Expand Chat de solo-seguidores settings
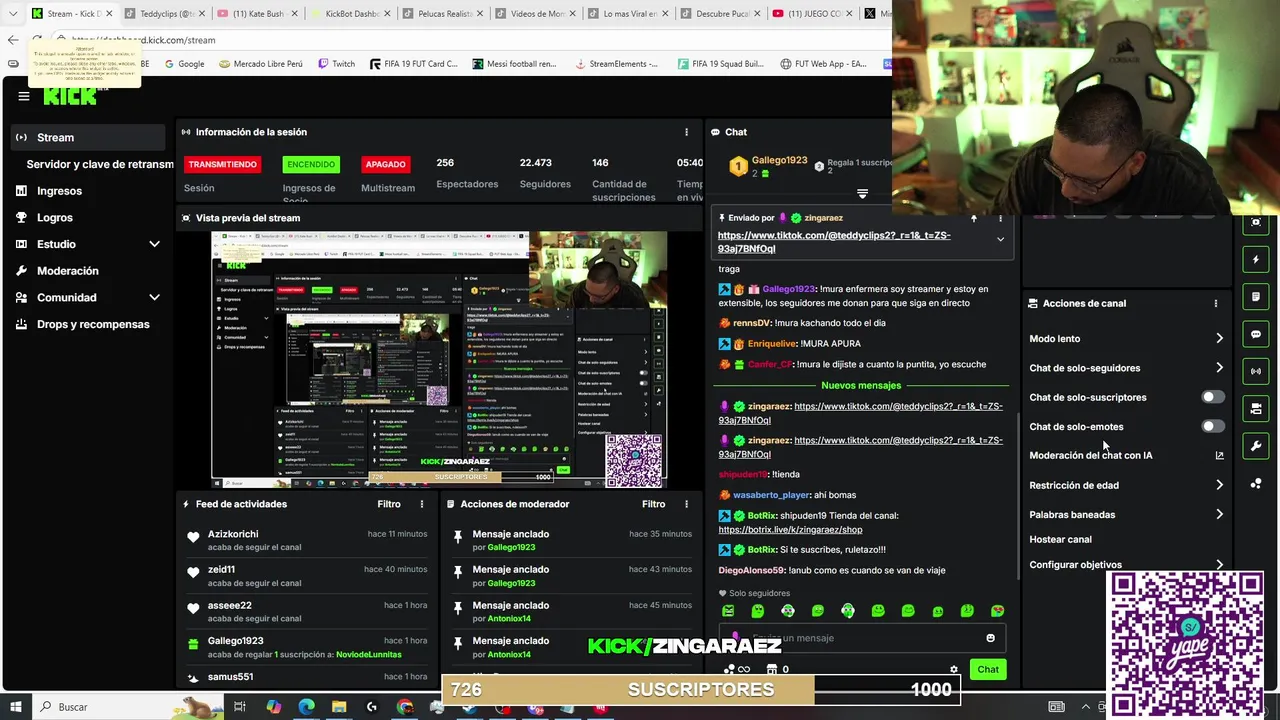Viewport: 1280px width, 720px height. [1219, 368]
